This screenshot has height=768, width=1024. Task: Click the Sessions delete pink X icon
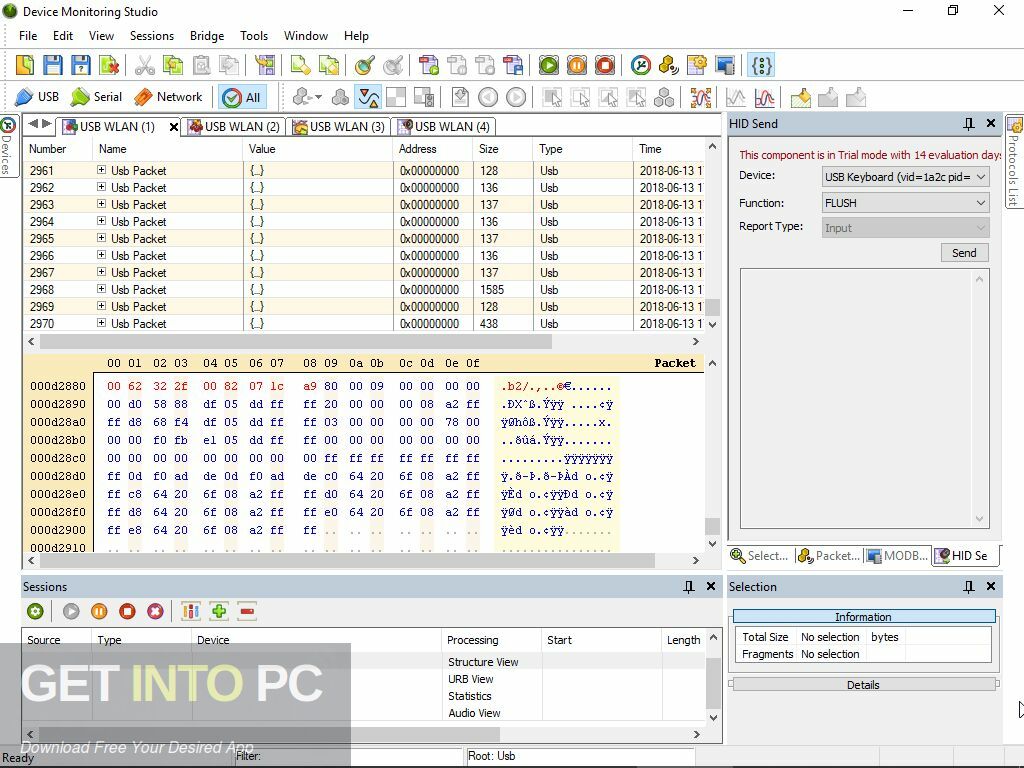click(155, 611)
